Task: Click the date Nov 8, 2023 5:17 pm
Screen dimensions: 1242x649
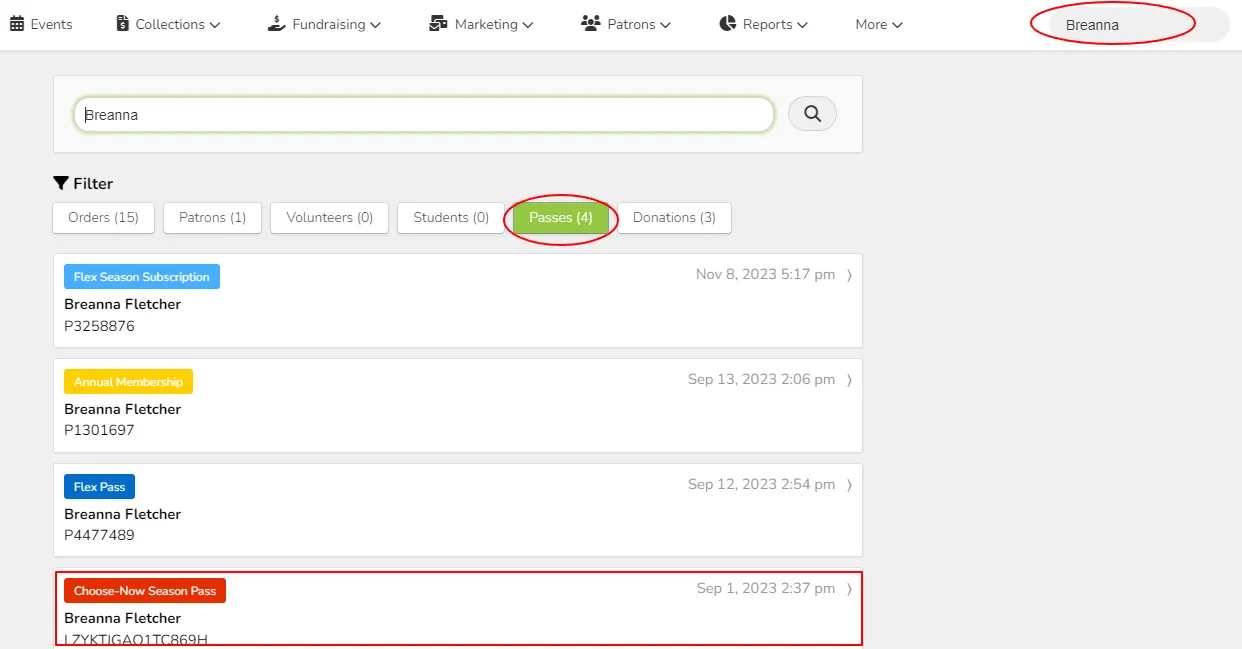Action: tap(765, 274)
